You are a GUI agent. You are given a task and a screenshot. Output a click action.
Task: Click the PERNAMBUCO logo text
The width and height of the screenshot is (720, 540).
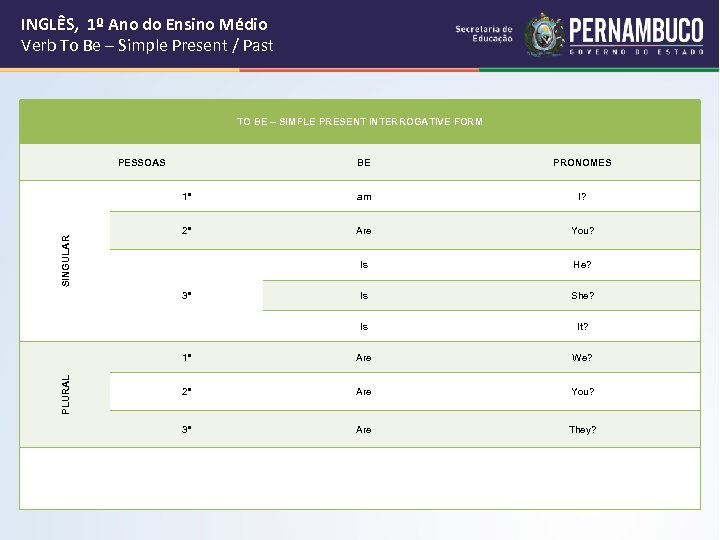(634, 29)
